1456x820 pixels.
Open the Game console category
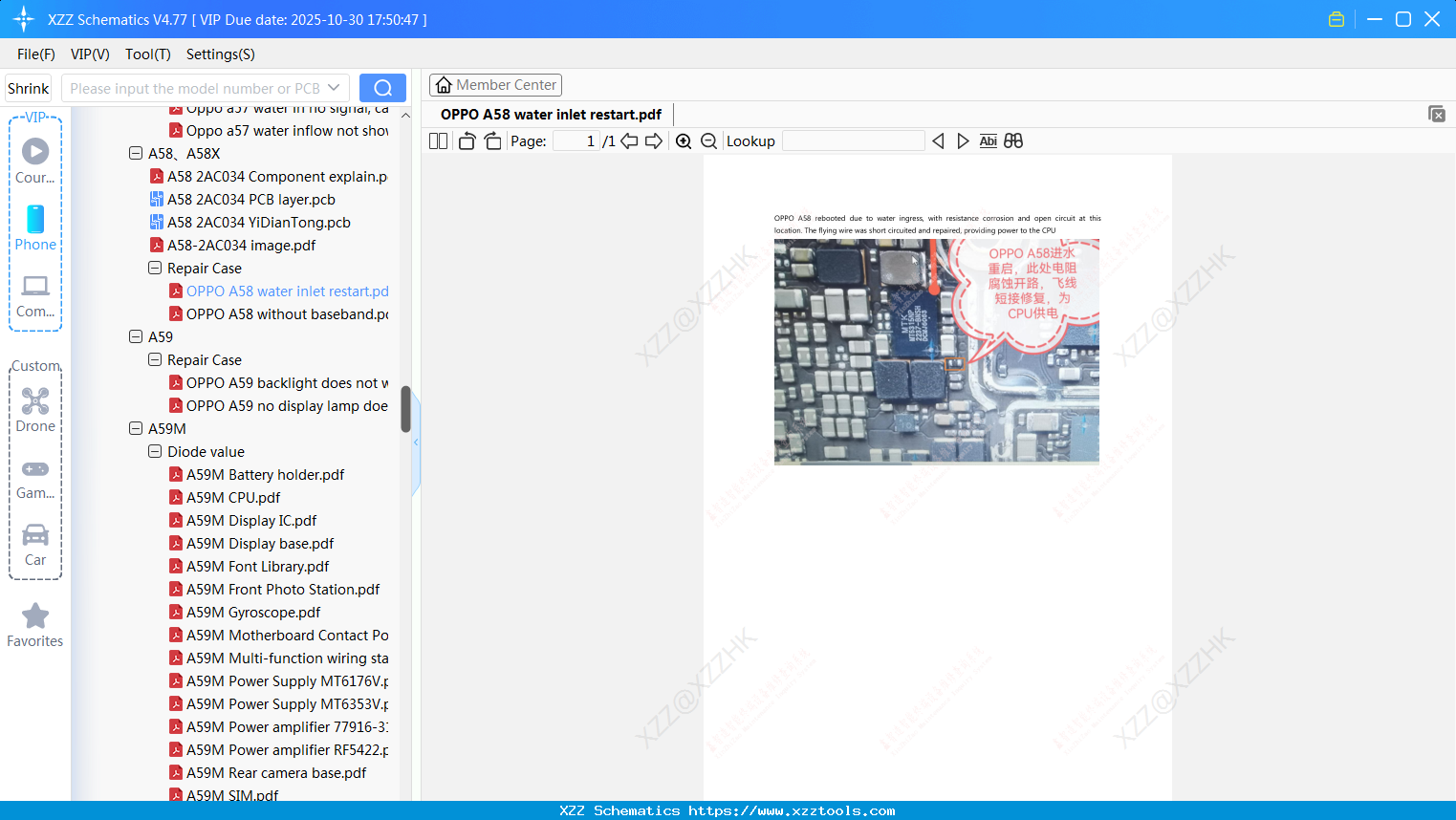(35, 478)
